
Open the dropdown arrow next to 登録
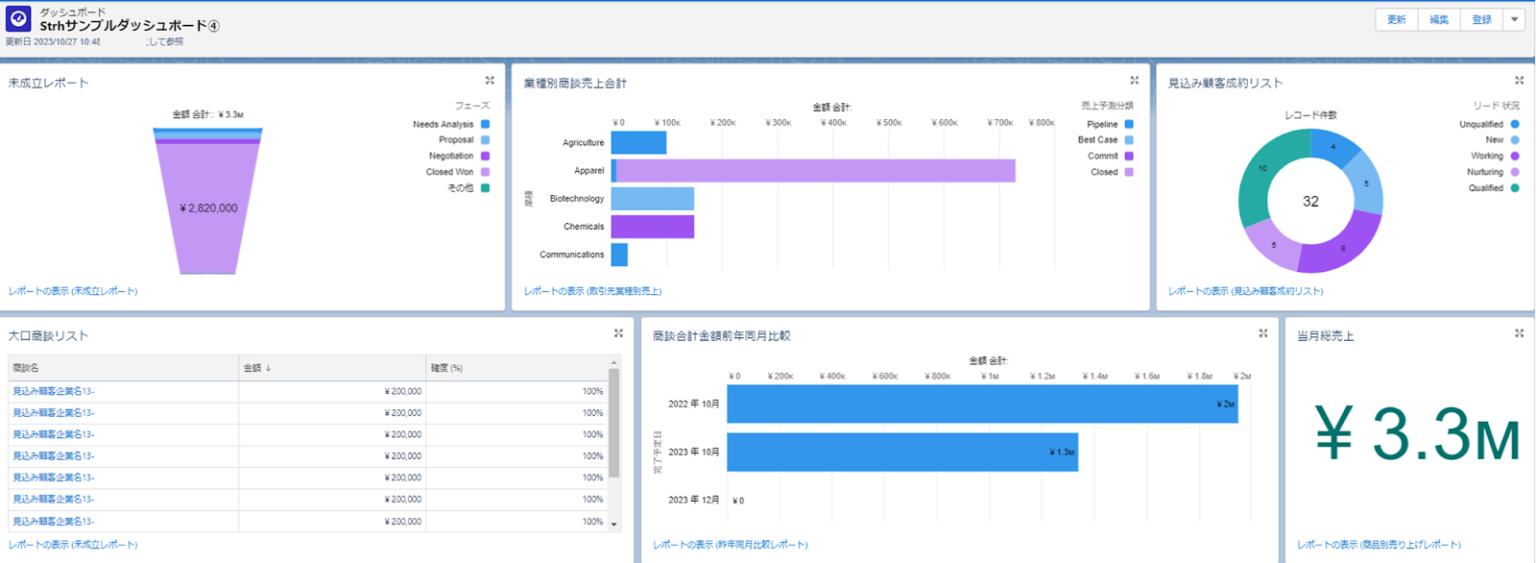[x=1512, y=20]
